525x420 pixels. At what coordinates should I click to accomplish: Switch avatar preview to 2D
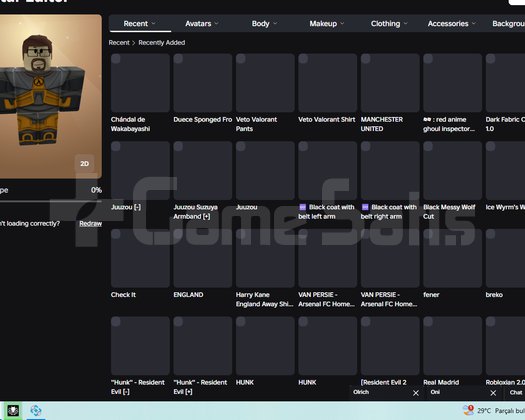click(x=84, y=163)
